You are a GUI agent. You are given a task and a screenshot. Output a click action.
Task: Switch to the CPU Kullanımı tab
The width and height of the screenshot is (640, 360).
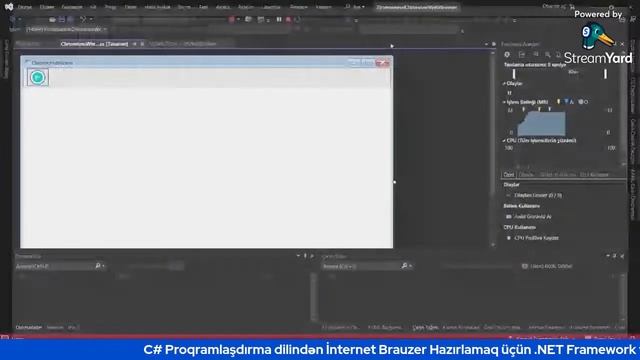pos(594,174)
